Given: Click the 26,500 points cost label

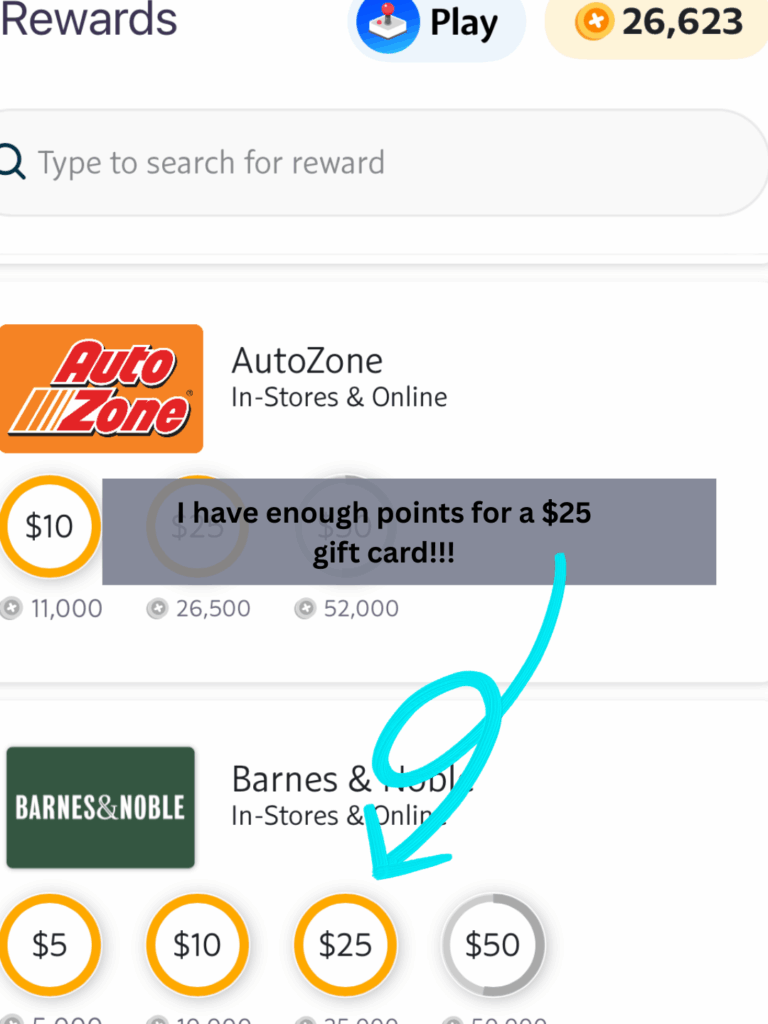Looking at the screenshot, I should point(212,608).
